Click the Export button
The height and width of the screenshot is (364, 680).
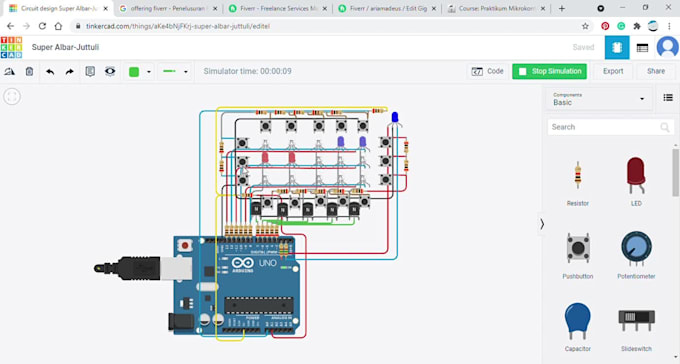[613, 71]
